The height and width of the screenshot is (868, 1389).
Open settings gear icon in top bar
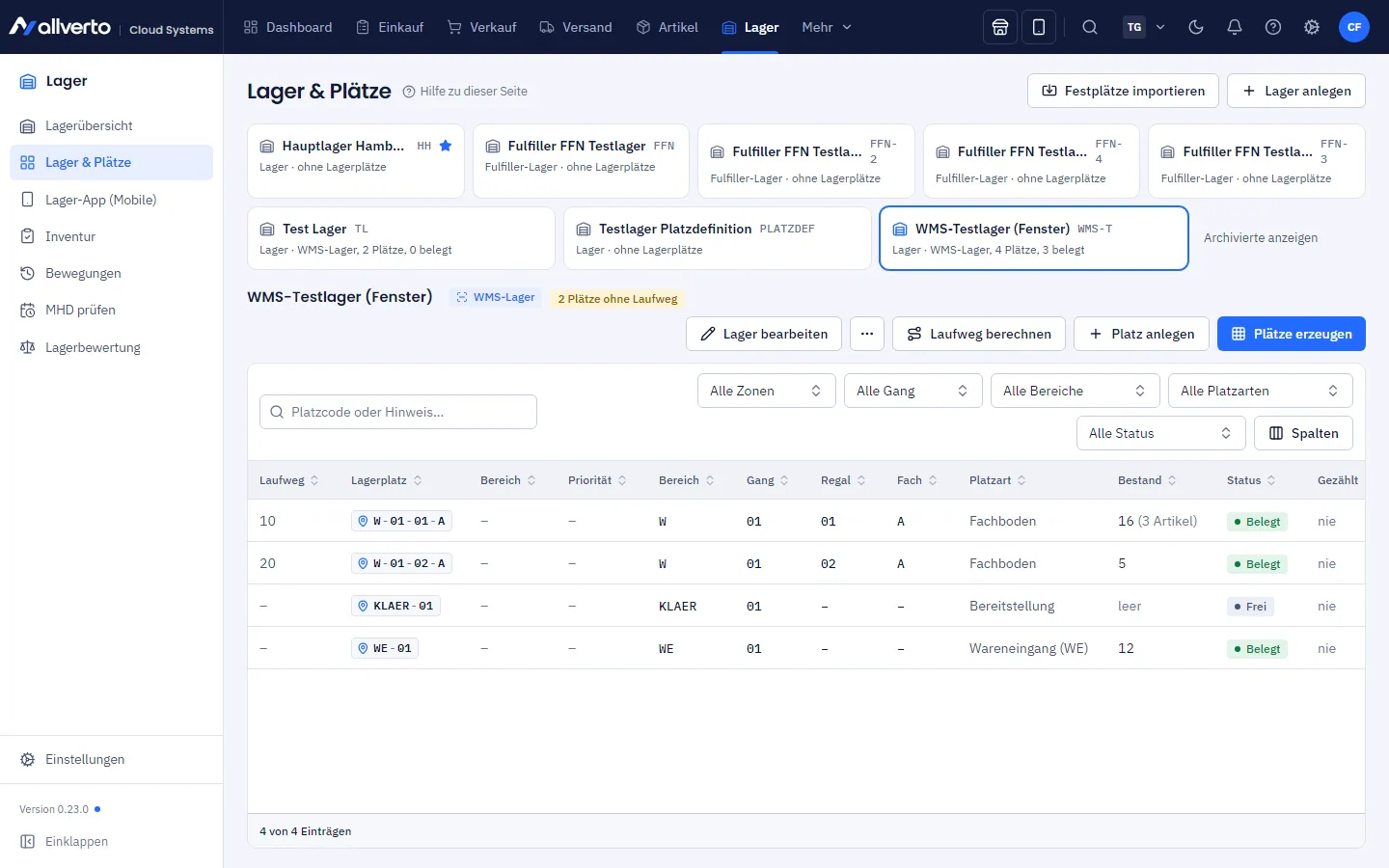click(1312, 27)
